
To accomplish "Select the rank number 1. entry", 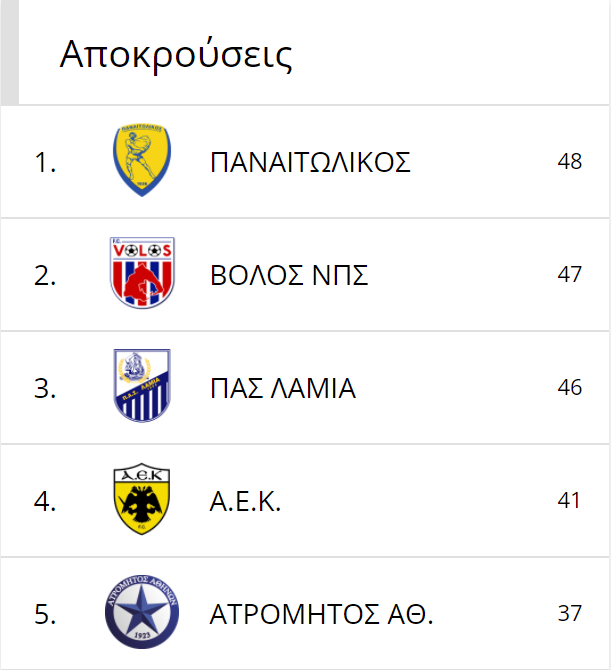I will pos(45,163).
